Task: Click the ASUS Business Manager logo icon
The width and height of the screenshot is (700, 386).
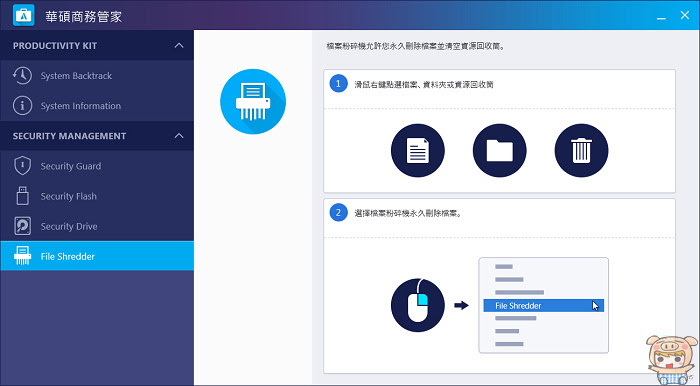Action: click(x=24, y=15)
